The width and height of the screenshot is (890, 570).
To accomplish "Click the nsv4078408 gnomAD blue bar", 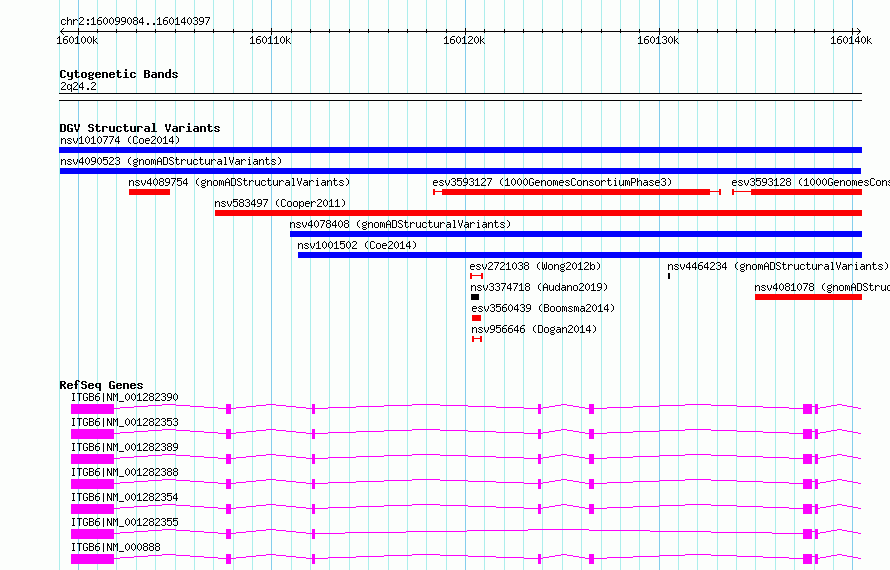I will [576, 234].
